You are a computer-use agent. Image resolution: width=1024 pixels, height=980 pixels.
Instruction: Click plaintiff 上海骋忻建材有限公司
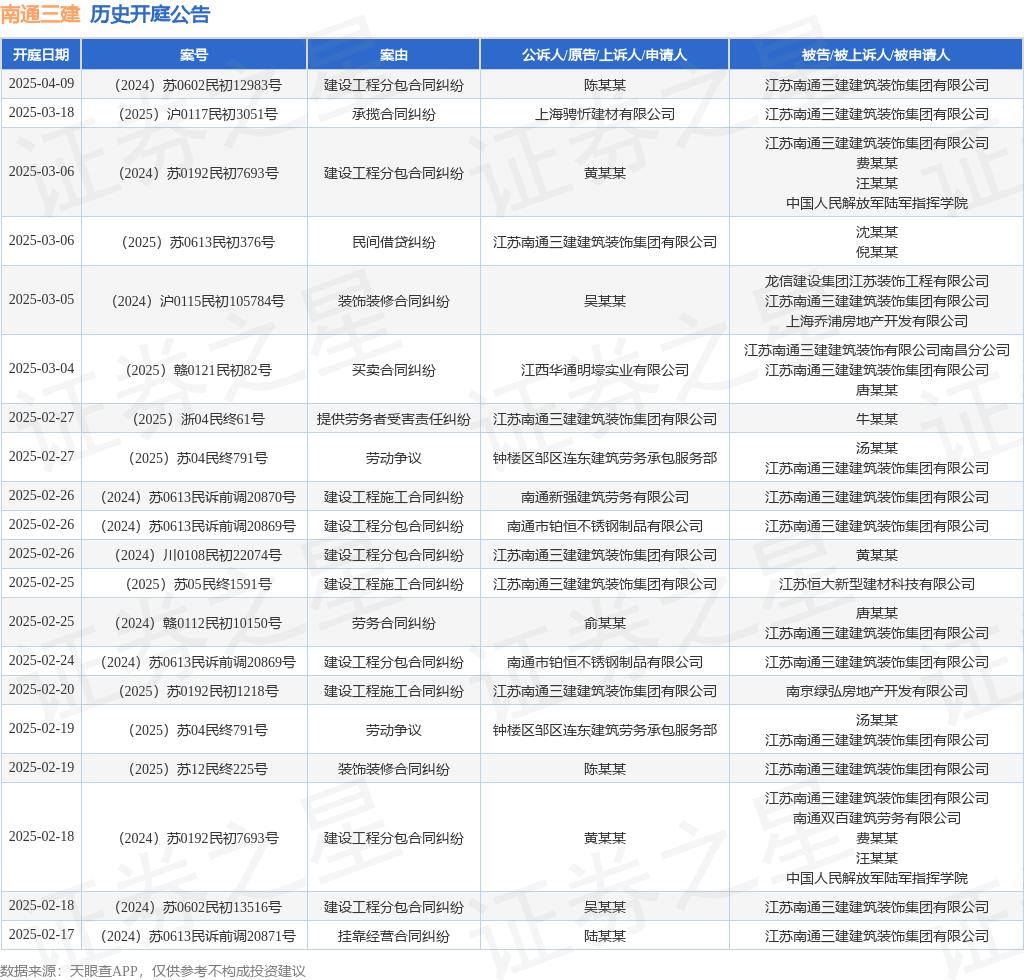[605, 114]
